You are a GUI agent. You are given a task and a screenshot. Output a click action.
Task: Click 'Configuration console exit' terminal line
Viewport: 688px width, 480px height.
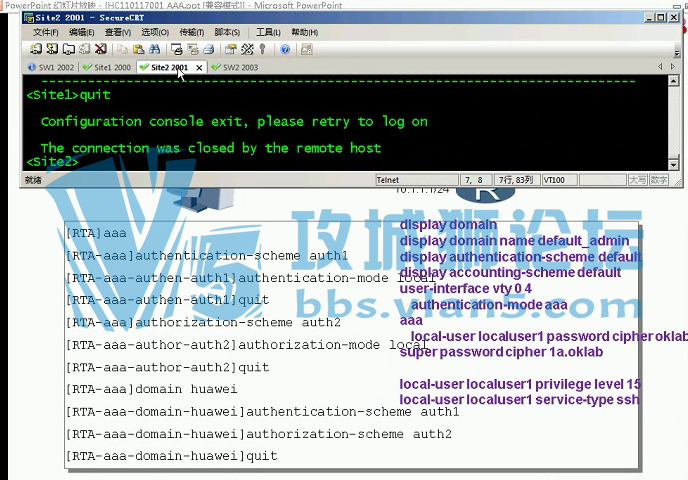click(234, 122)
